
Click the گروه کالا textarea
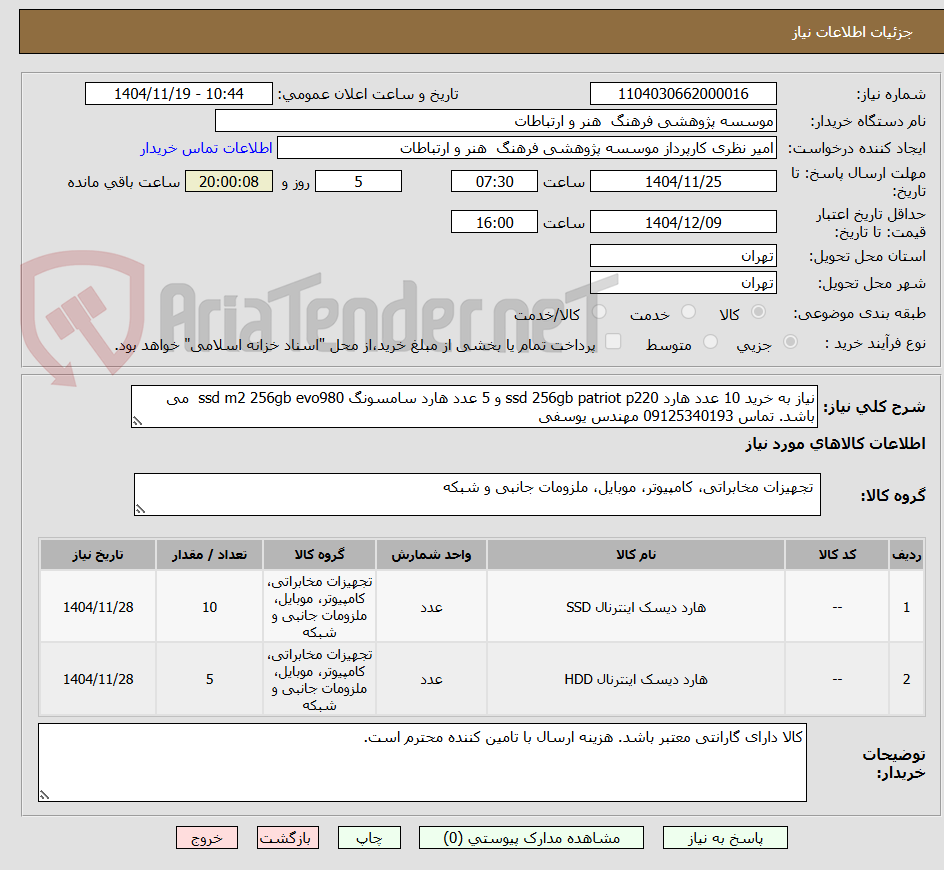[477, 494]
